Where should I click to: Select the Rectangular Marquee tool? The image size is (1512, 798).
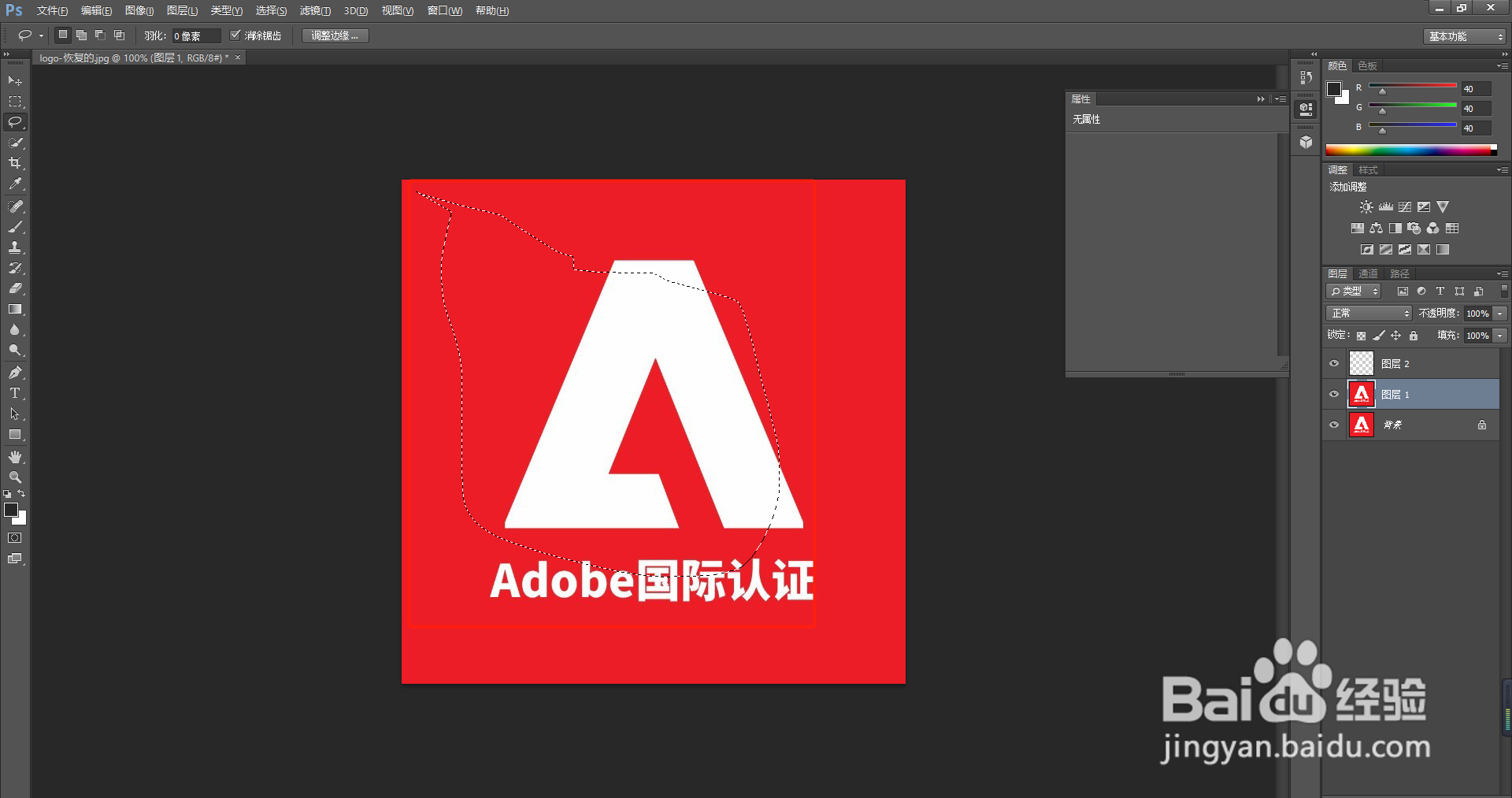click(15, 102)
